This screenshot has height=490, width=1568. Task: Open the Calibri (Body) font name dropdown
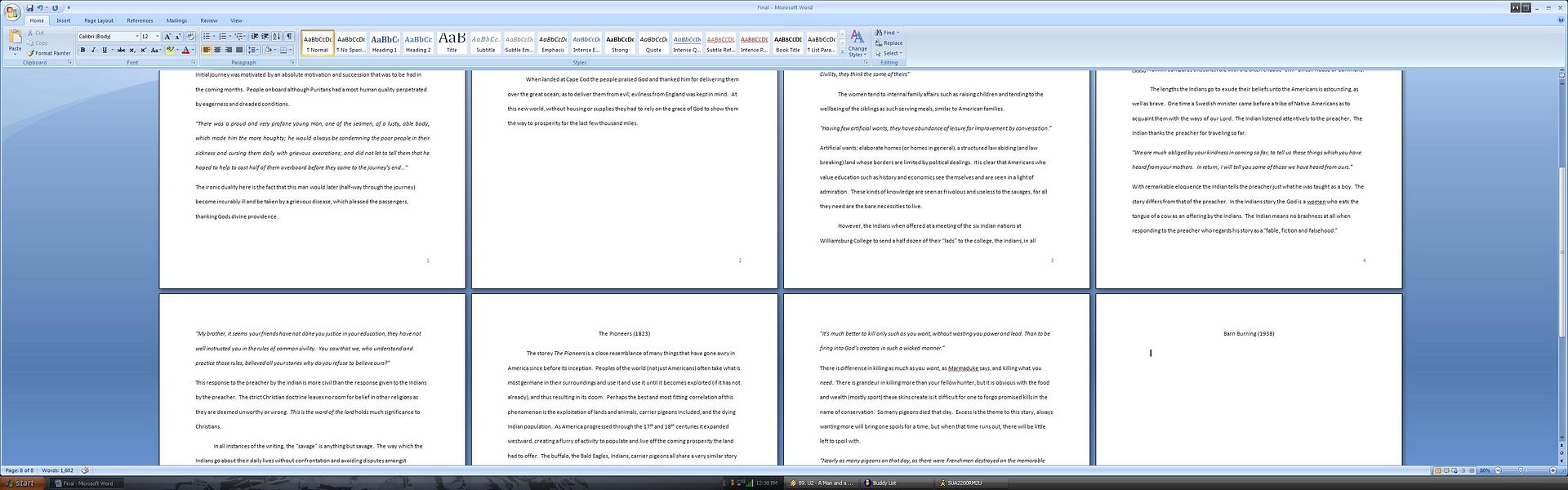coord(136,37)
